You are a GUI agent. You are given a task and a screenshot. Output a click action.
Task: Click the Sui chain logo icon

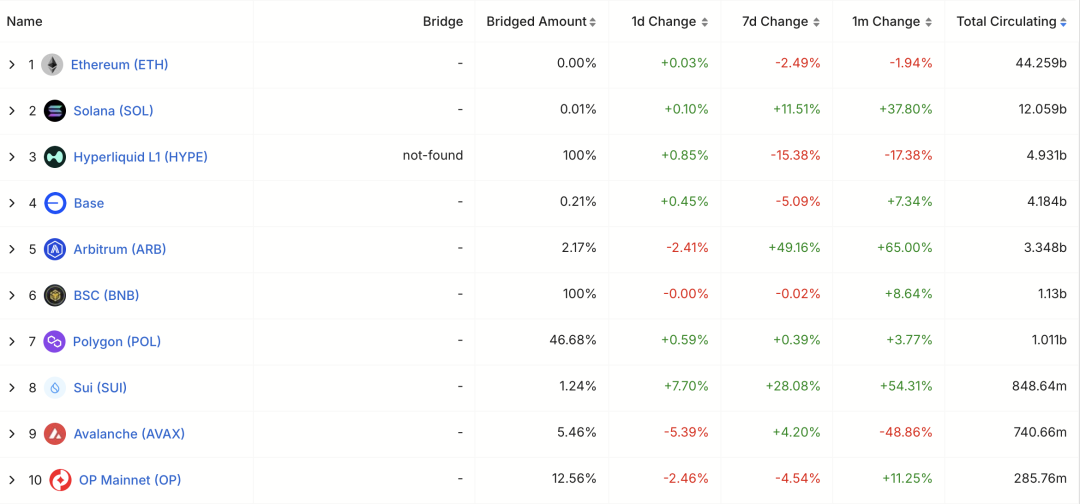tap(55, 388)
